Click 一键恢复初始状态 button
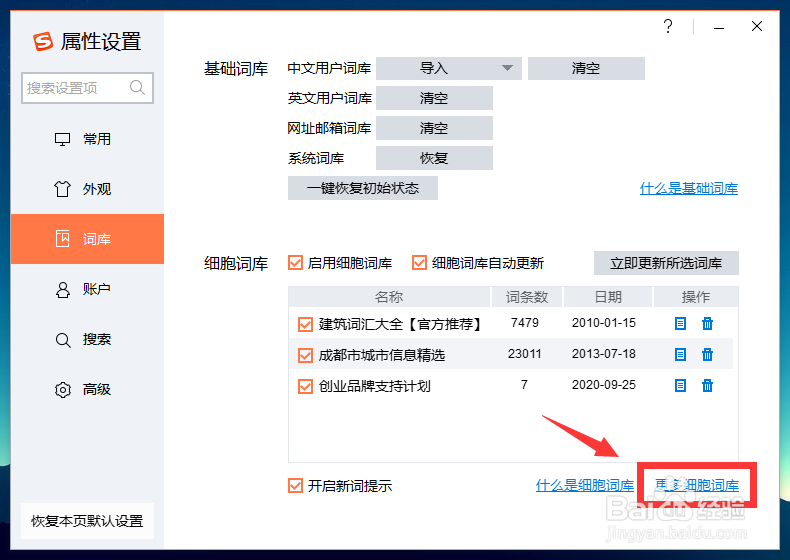 pos(363,188)
